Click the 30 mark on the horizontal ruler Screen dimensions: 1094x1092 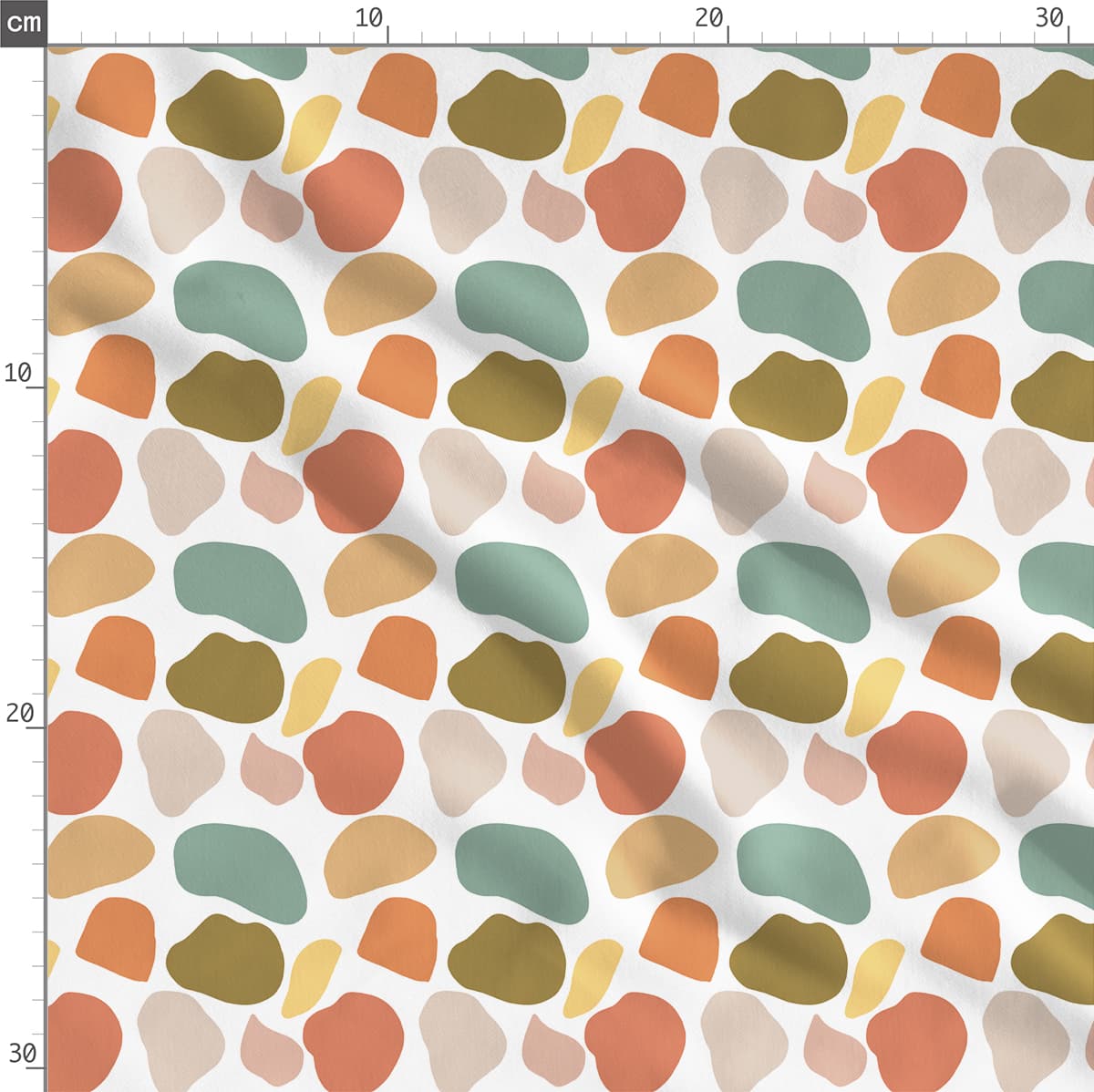(x=1050, y=18)
